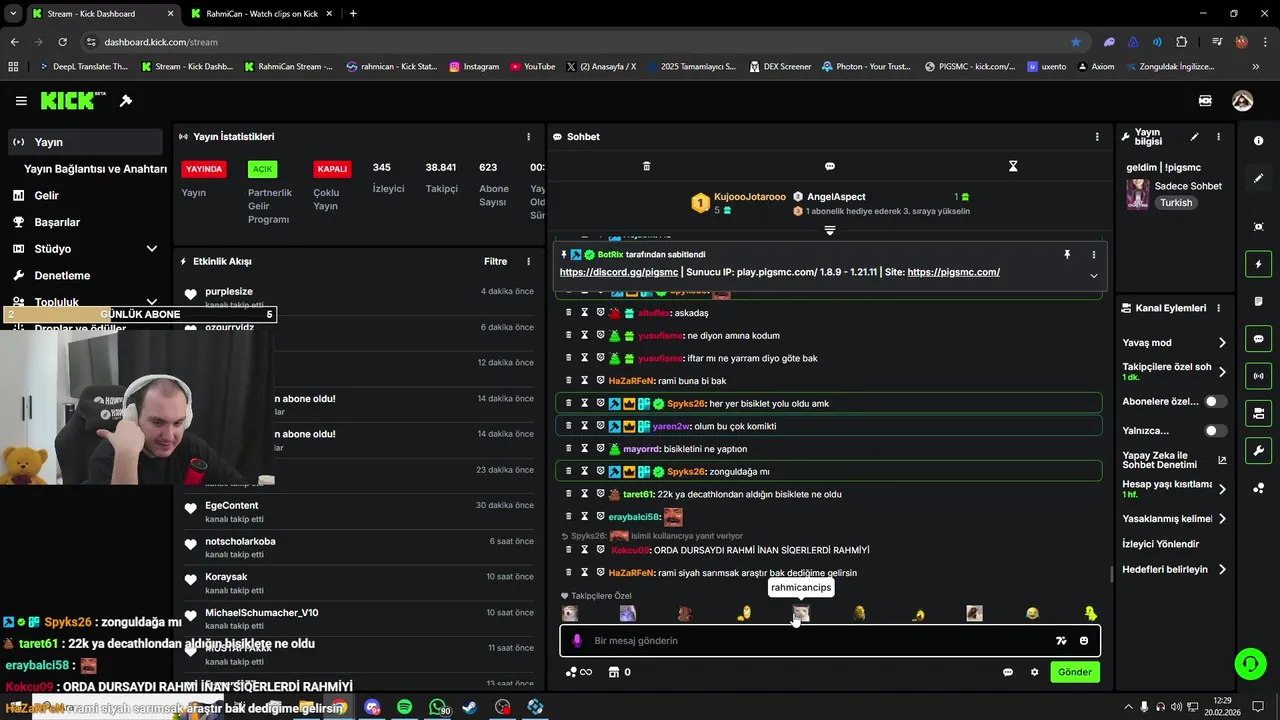Click the info icon in right sidebar
The image size is (1280, 720).
click(1258, 141)
